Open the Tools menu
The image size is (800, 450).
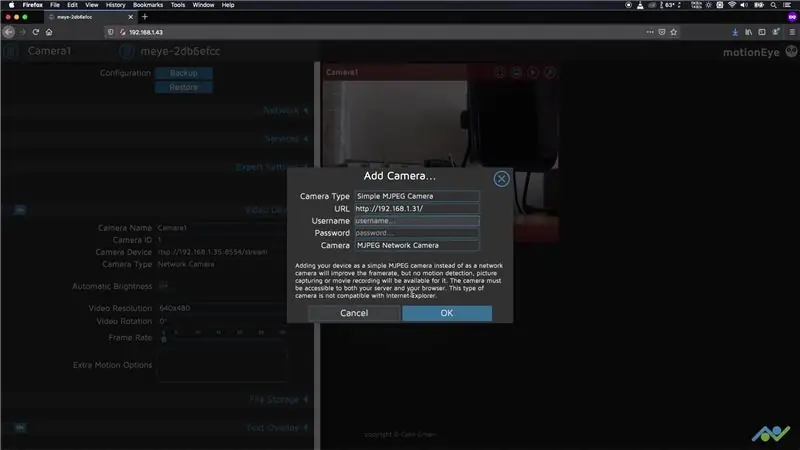178,5
